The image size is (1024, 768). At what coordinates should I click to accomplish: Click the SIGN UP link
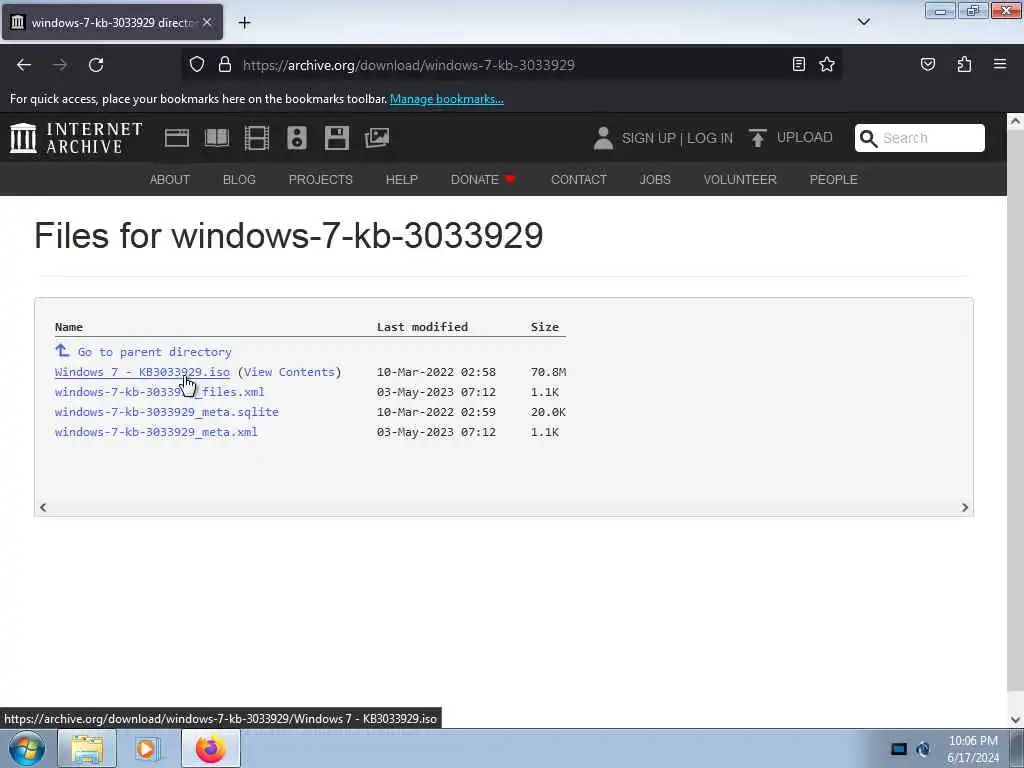click(x=648, y=138)
